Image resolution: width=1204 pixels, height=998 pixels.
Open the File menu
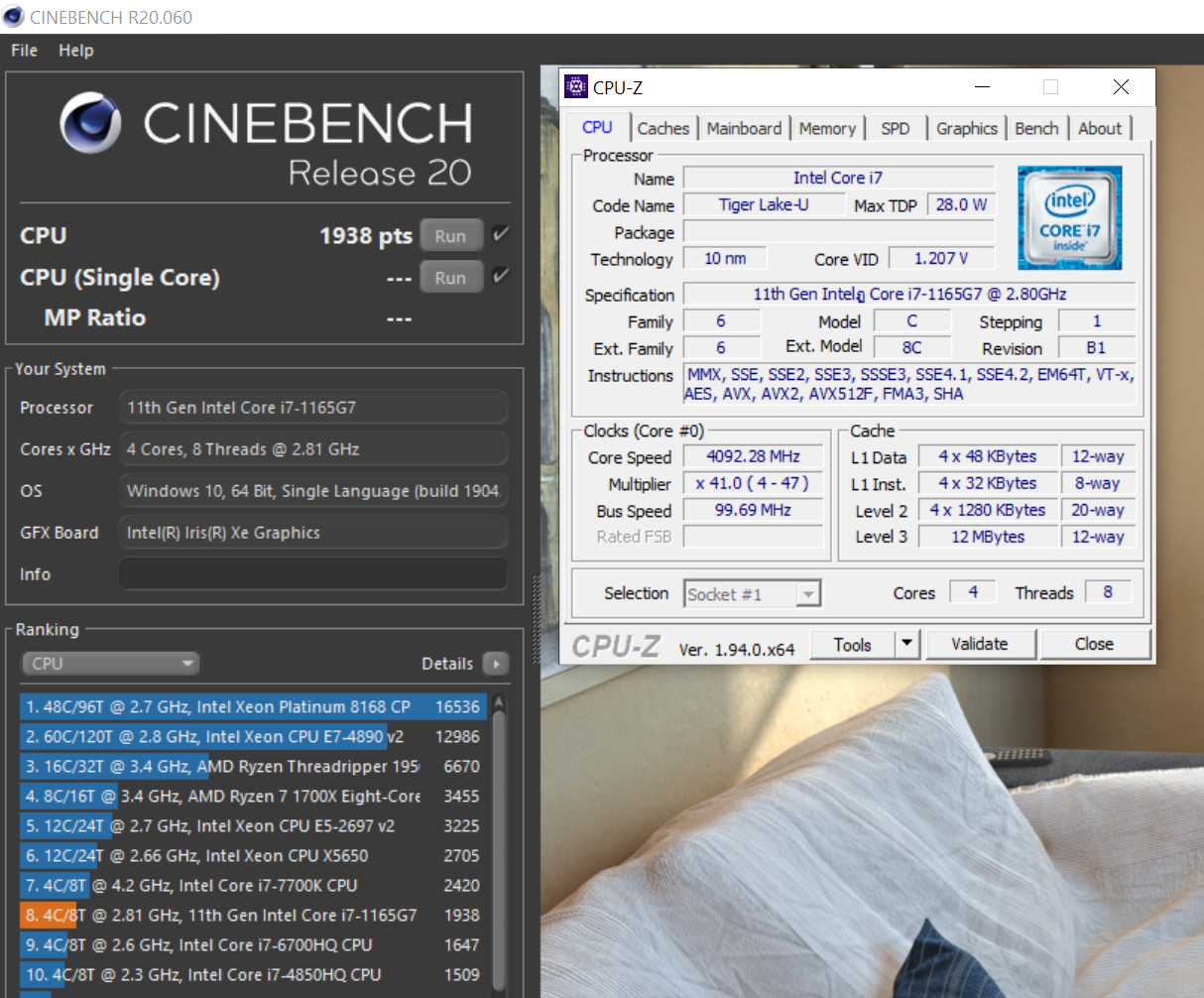pyautogui.click(x=24, y=51)
